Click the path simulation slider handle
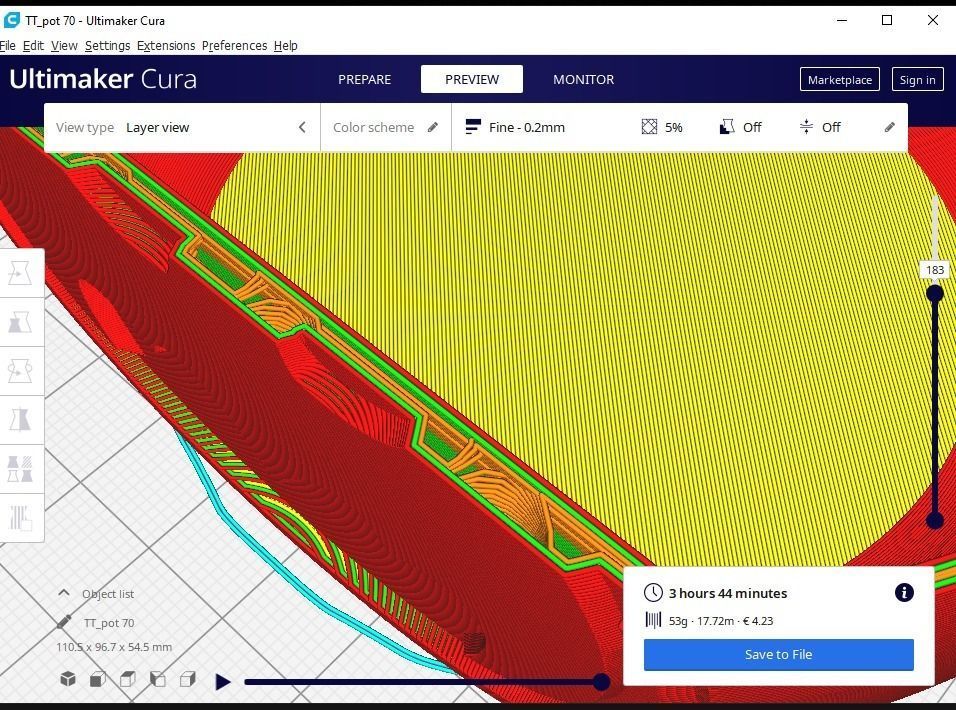This screenshot has width=956, height=710. pos(601,682)
